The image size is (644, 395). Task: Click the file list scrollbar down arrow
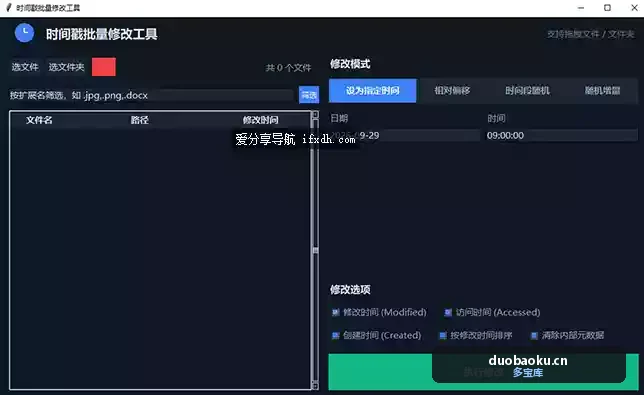click(x=315, y=385)
